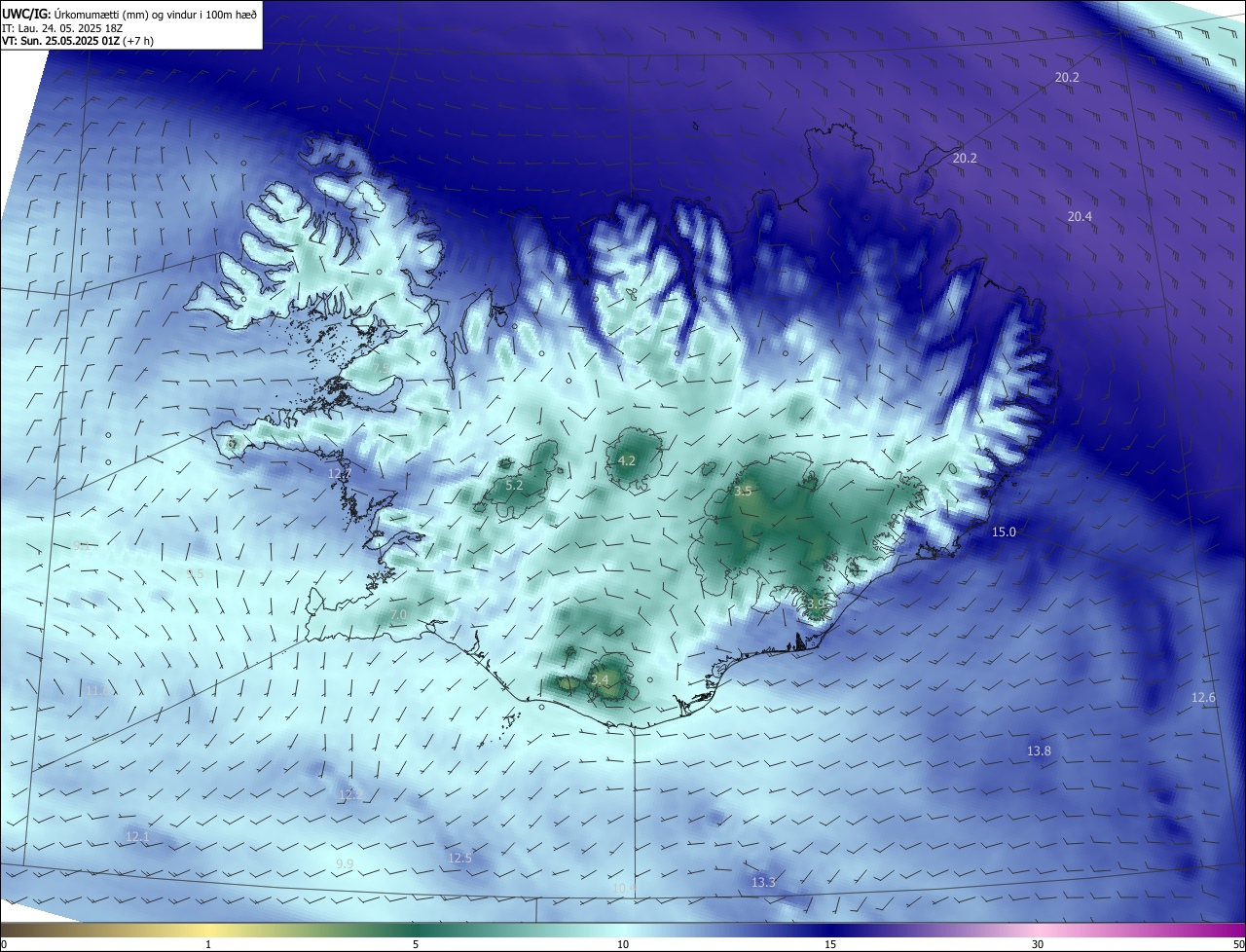Click the 10 tick on the color scale
1246x952 pixels.
tap(623, 944)
